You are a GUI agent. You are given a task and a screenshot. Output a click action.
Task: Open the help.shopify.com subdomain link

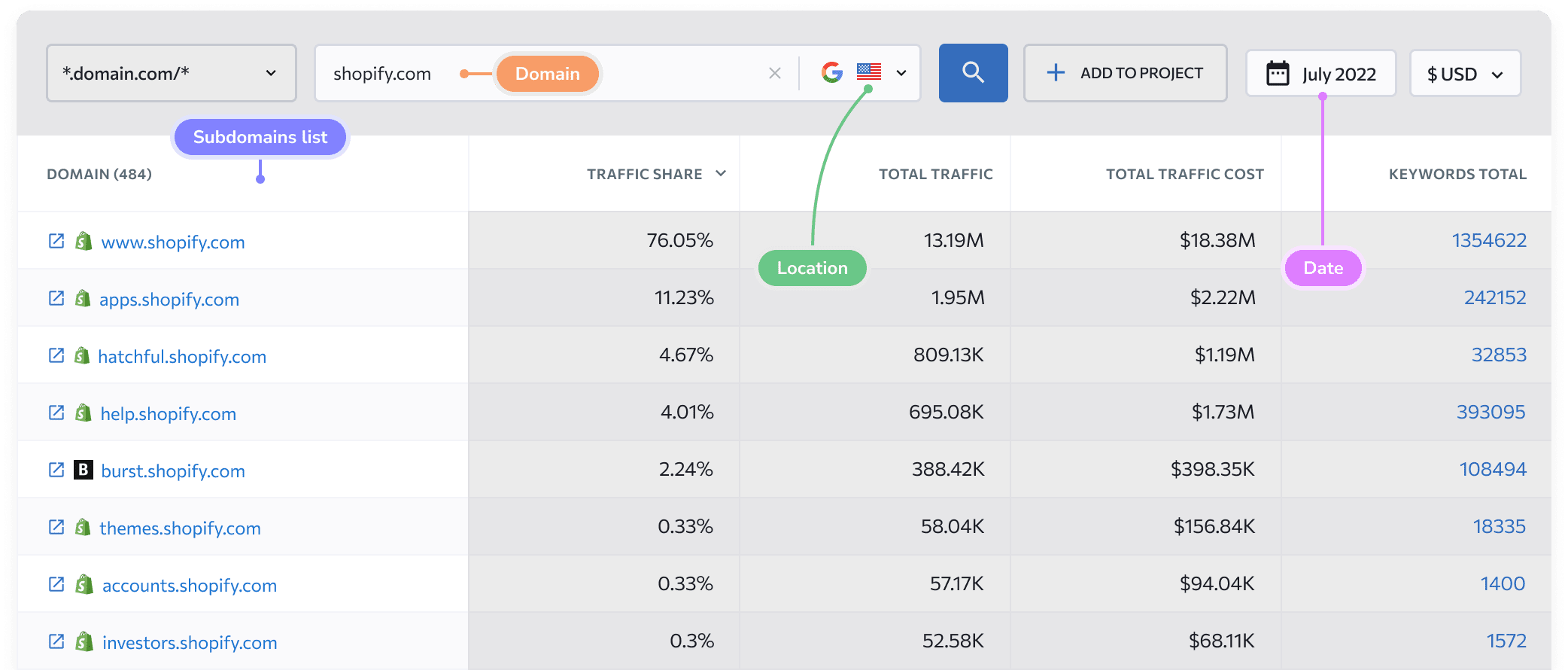169,413
